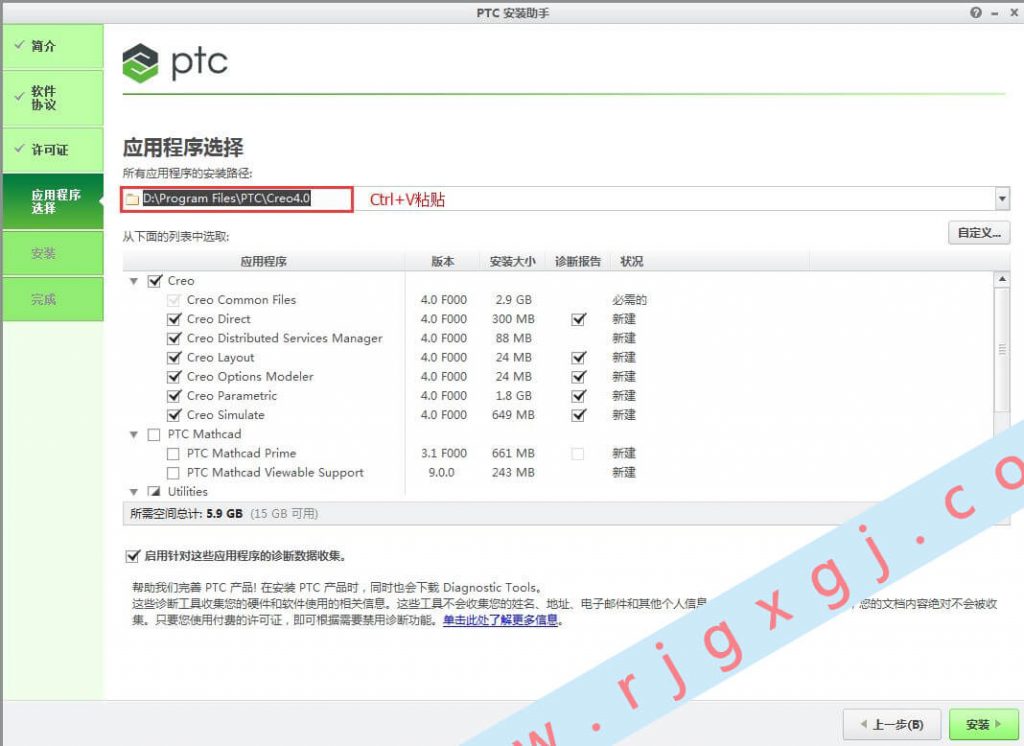The width and height of the screenshot is (1024, 746).
Task: Toggle diagnostic report for Creo Simulate
Action: [579, 415]
